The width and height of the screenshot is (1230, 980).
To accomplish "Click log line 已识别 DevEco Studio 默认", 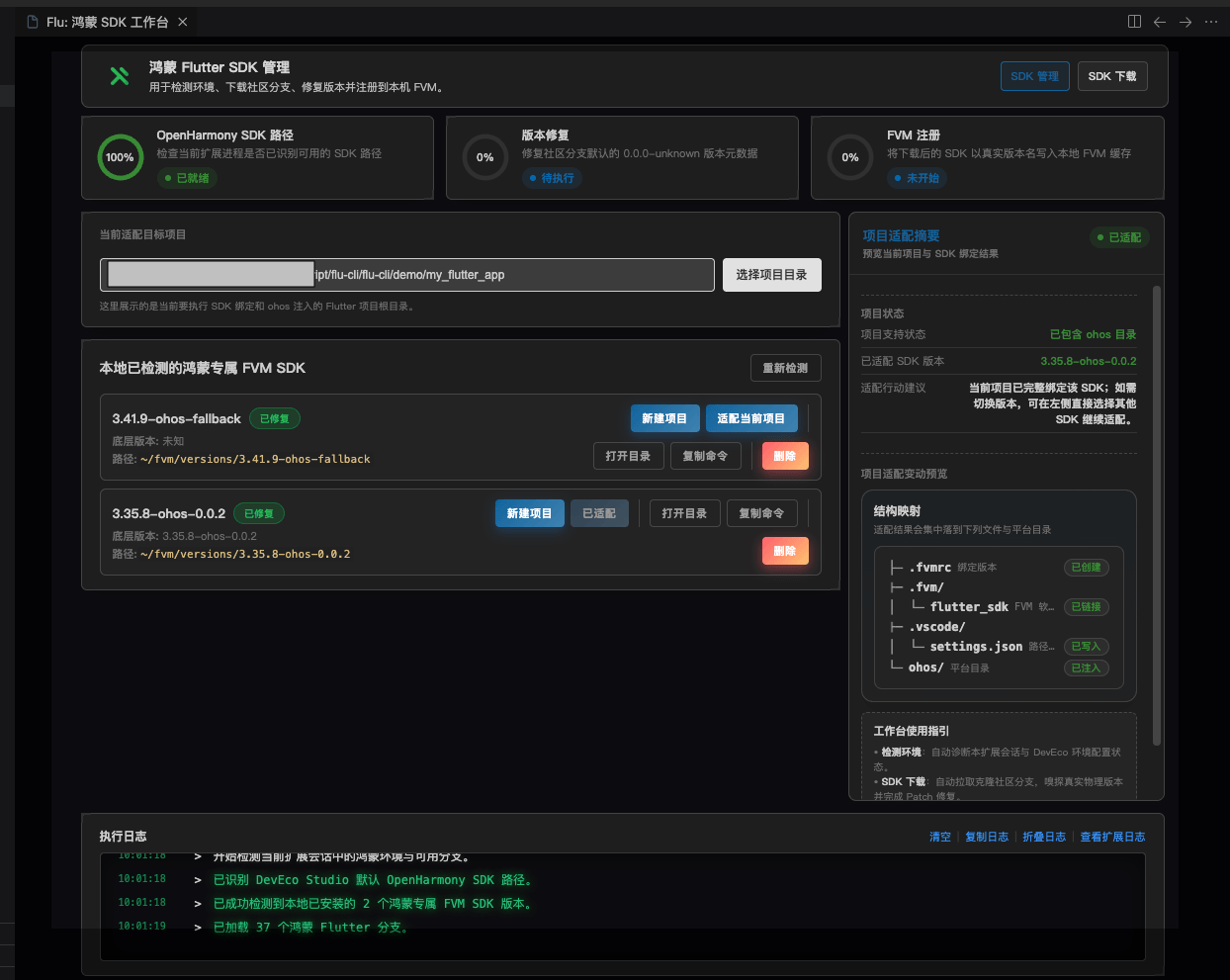I will [x=375, y=880].
